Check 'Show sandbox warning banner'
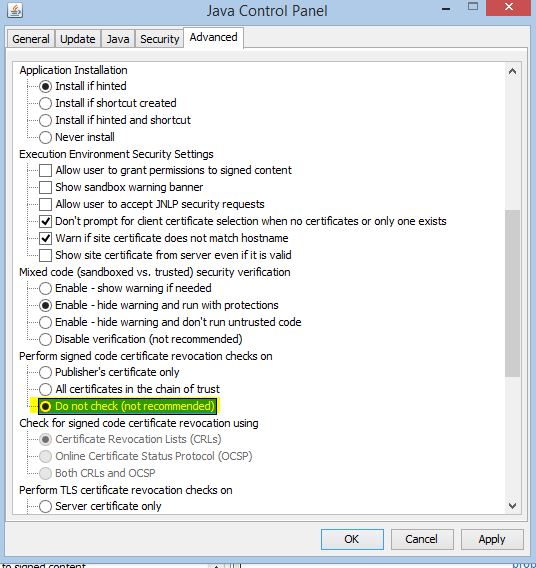 45,187
